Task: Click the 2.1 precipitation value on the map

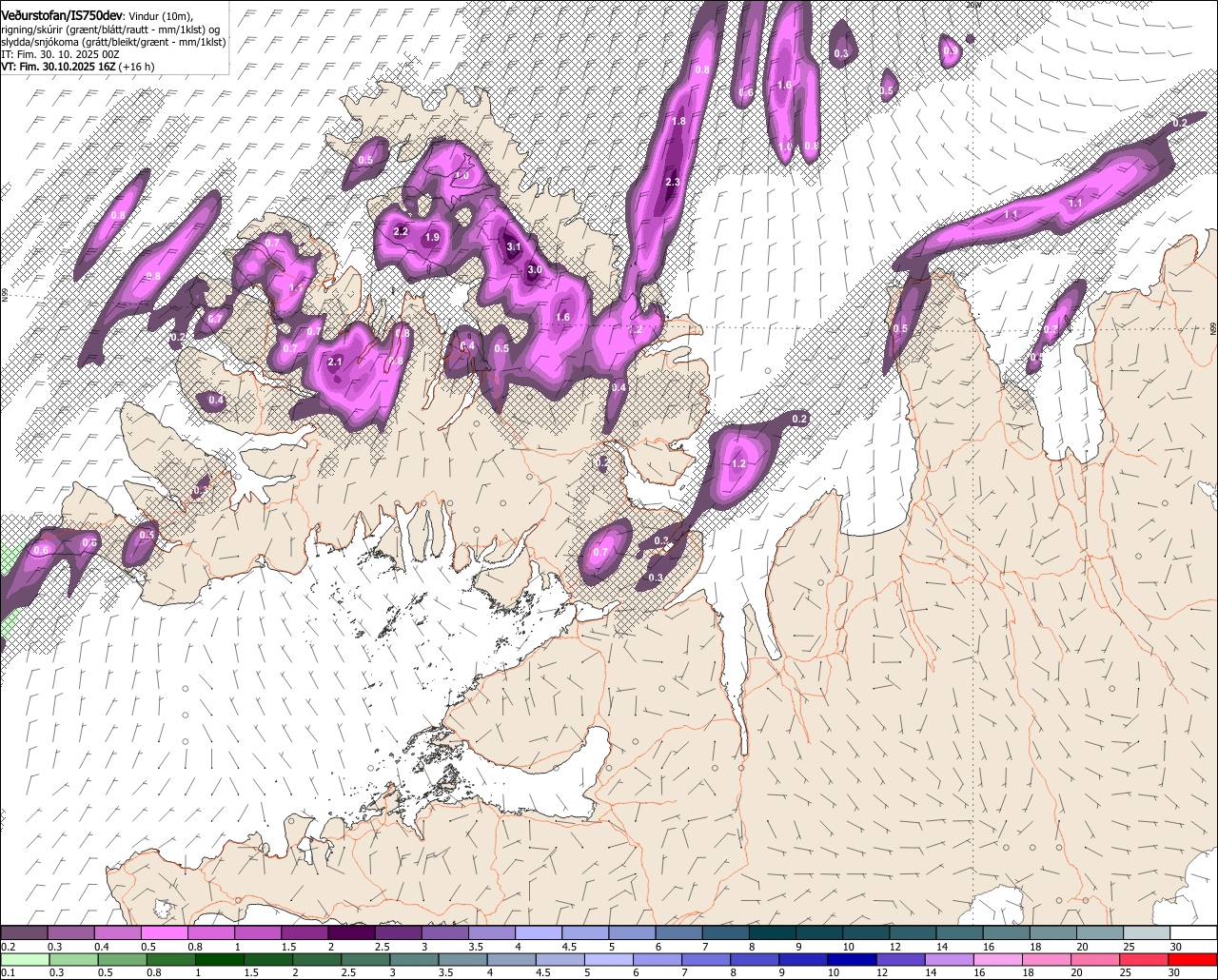Action: pos(335,362)
